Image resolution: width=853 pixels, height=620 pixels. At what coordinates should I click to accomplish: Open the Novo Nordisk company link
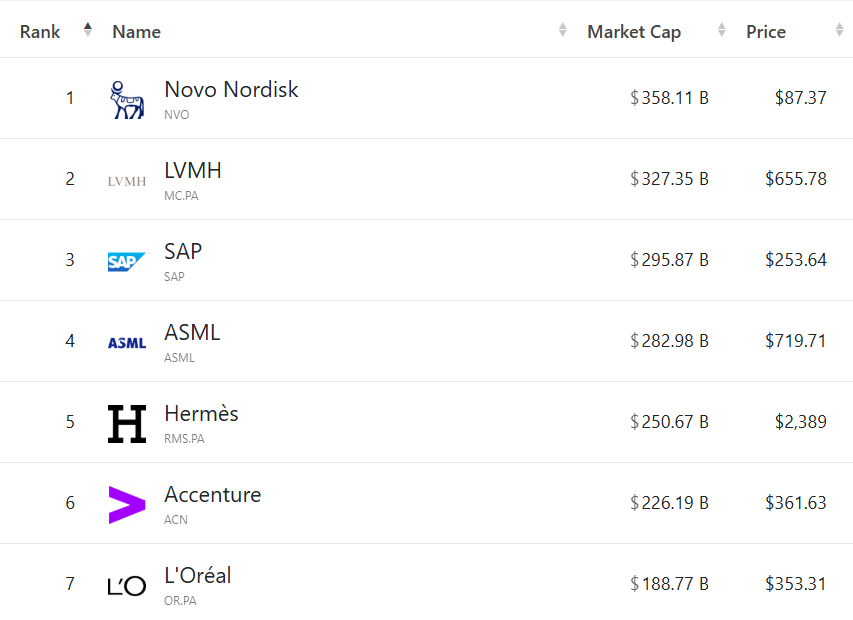pyautogui.click(x=231, y=90)
